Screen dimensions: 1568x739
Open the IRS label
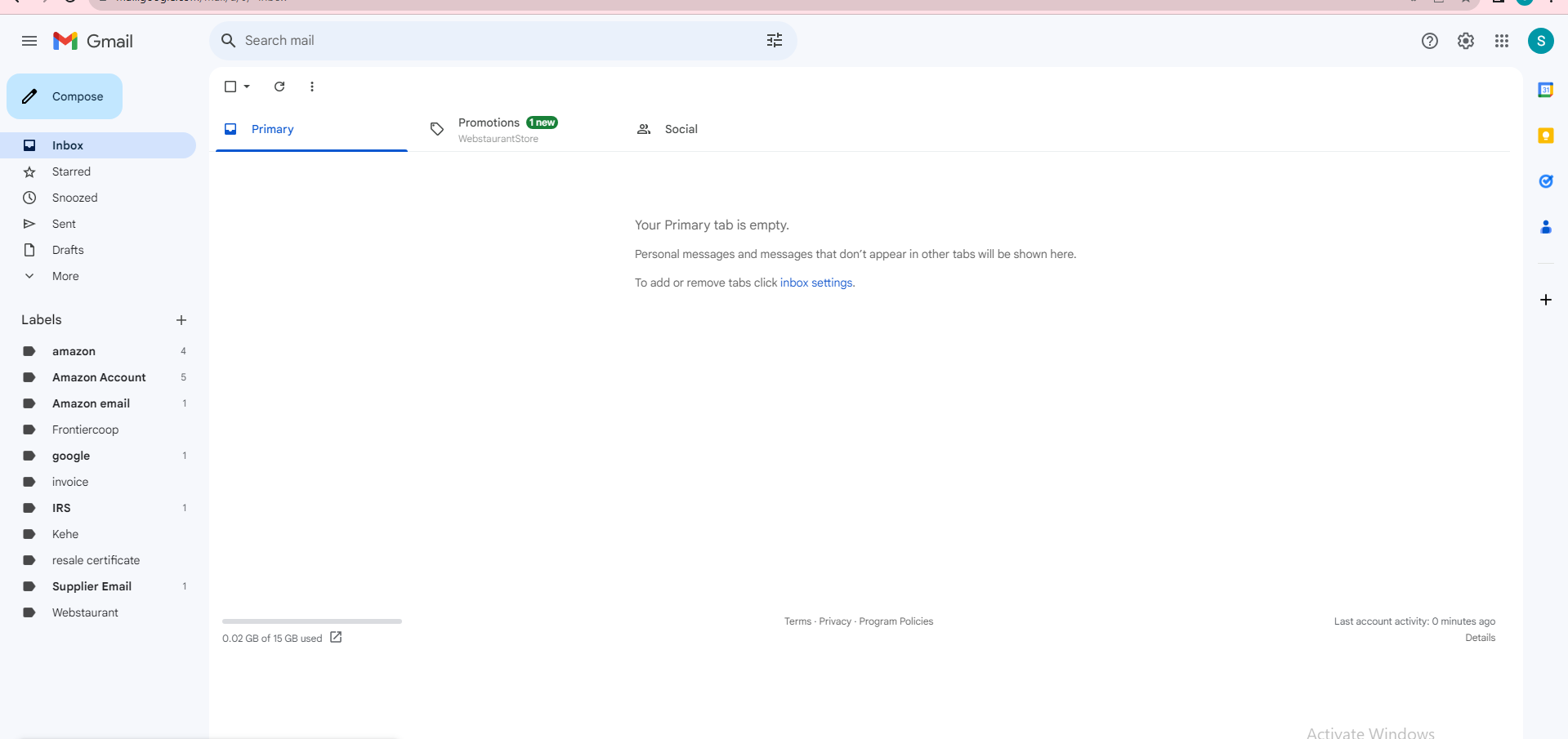pos(98,508)
